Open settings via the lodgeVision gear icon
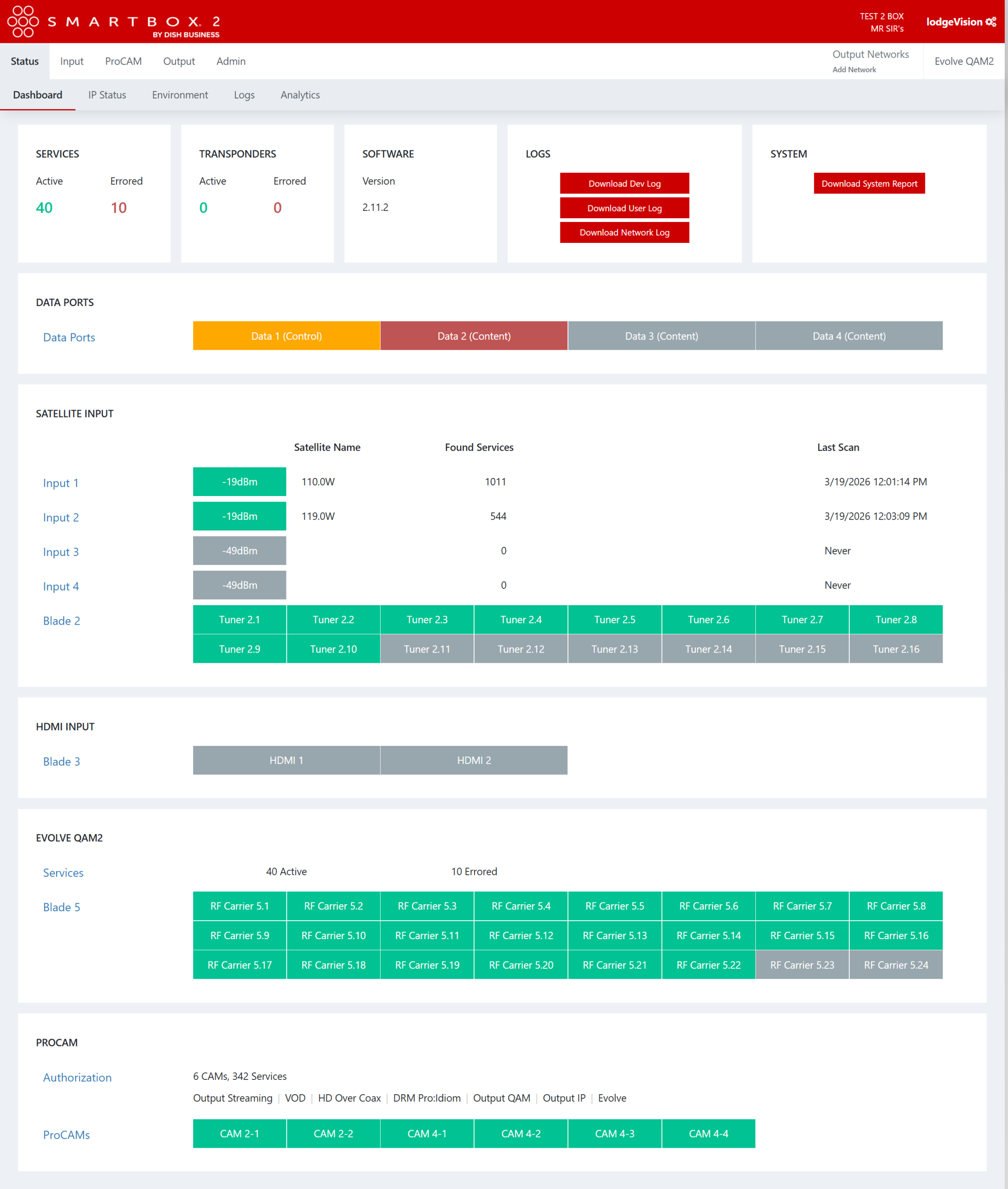Image resolution: width=1008 pixels, height=1189 pixels. coord(991,21)
